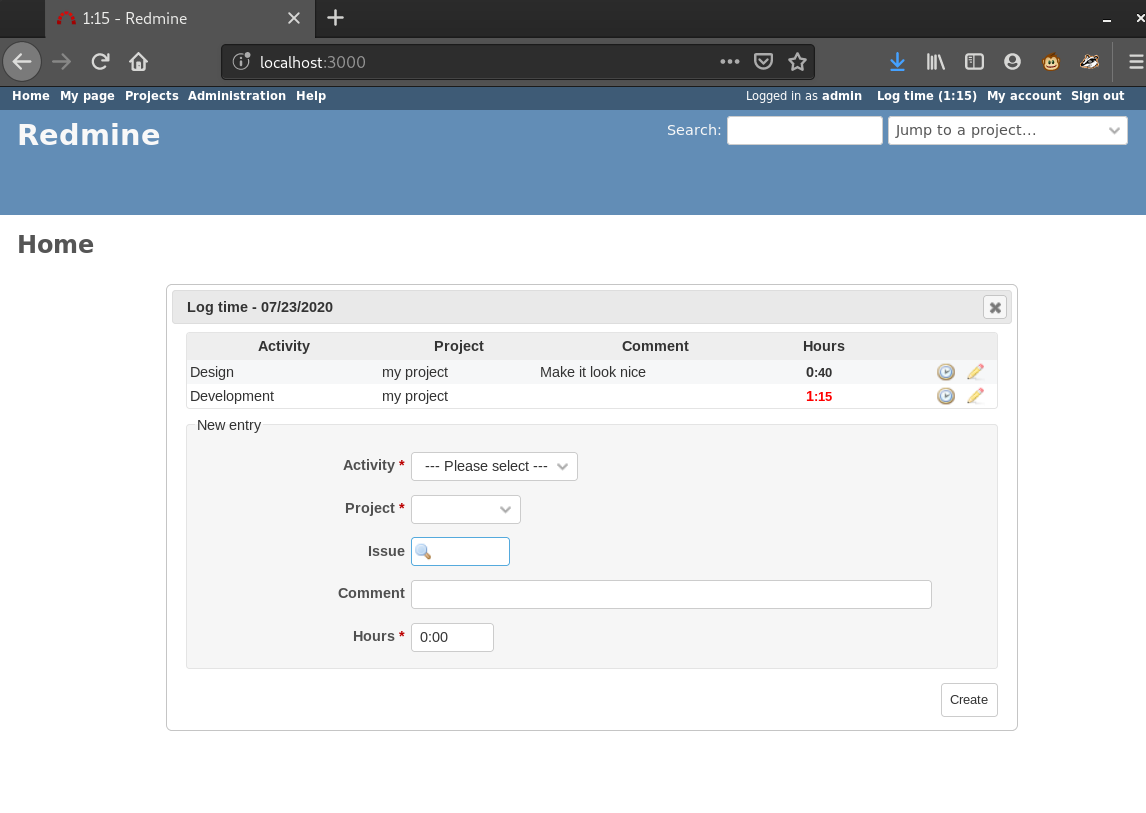Go to Projects in top menu
Screen dimensions: 1146x813
[152, 96]
